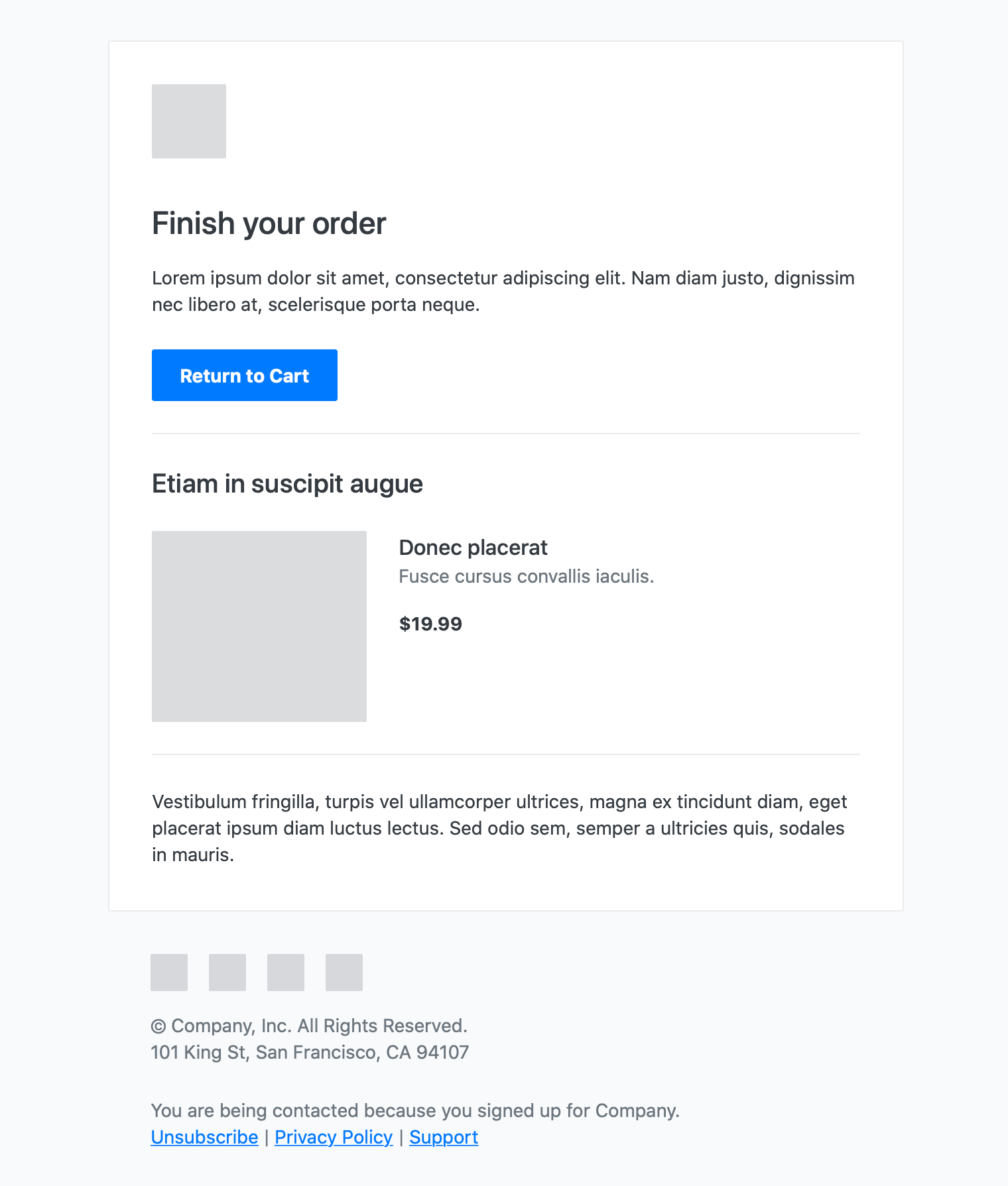Select the second social media icon in footer
Screen dimensions: 1008x1186
click(x=227, y=972)
